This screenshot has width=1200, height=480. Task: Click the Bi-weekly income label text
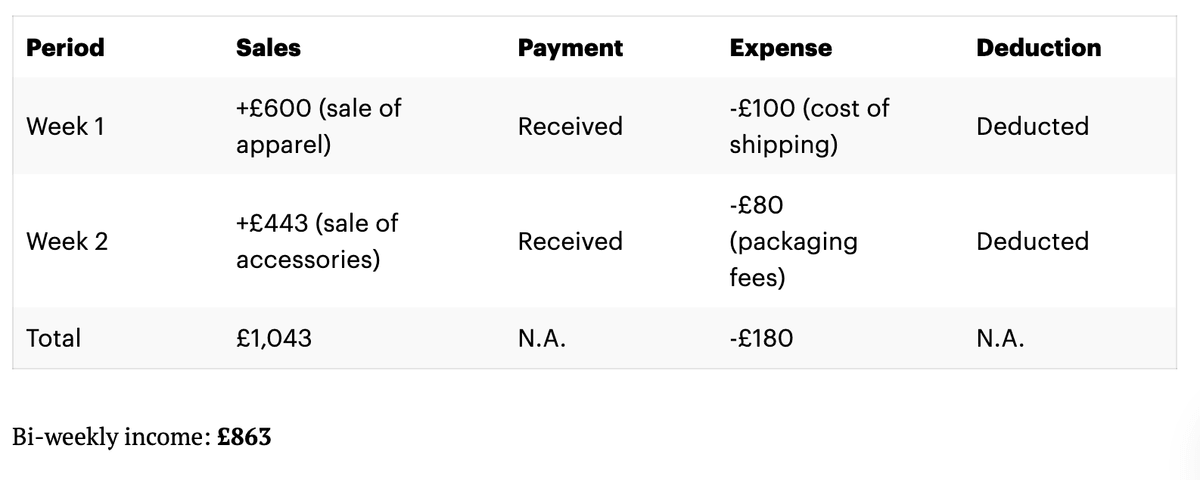(x=110, y=437)
